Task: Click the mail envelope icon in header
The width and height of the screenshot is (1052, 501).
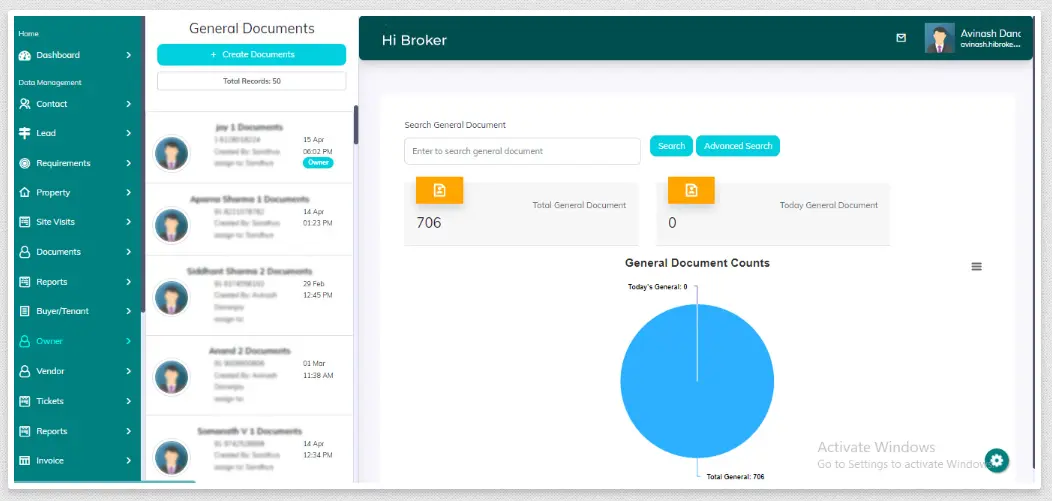Action: [x=901, y=38]
